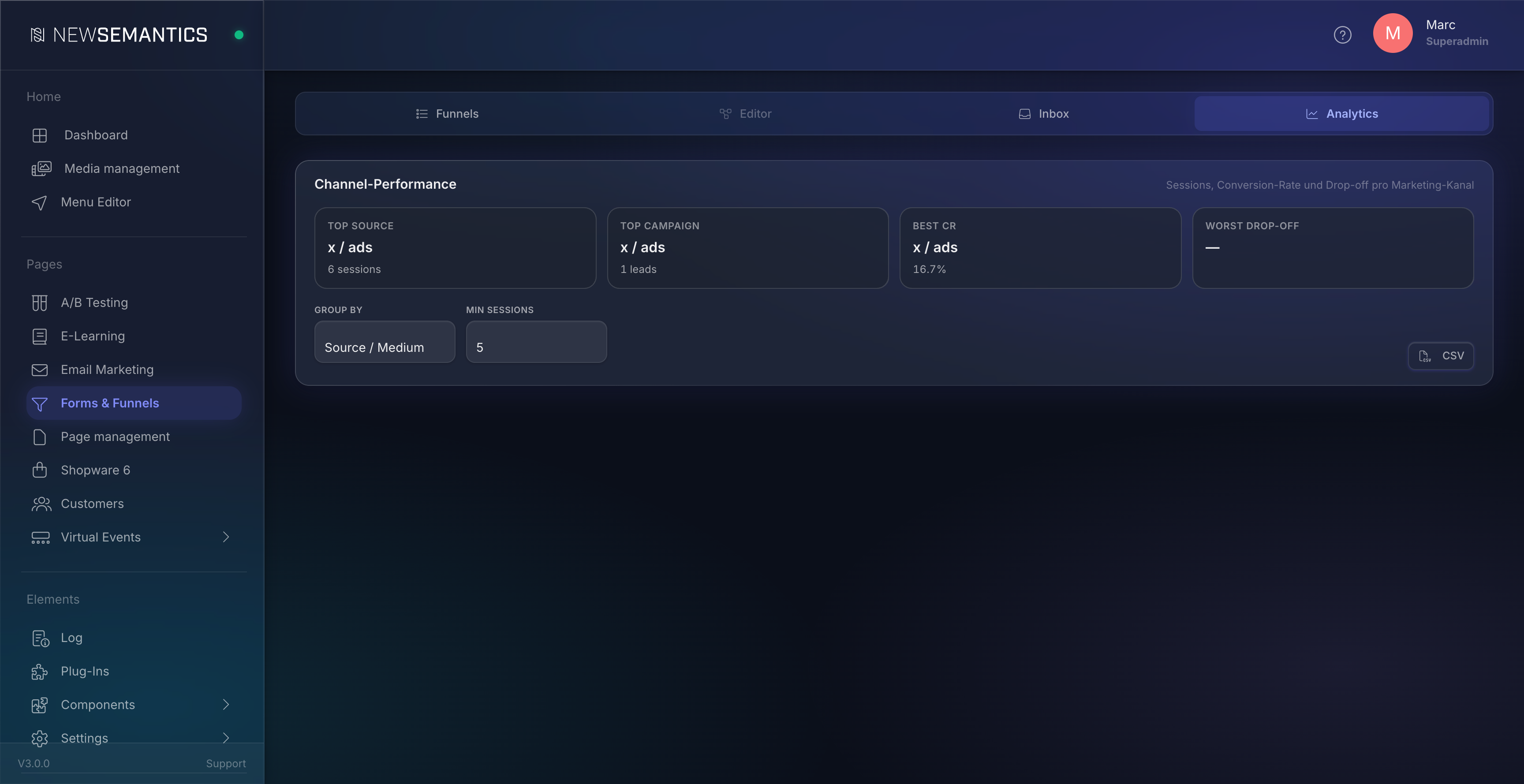1524x784 pixels.
Task: Select Forms & Funnels menu item
Action: tap(134, 403)
